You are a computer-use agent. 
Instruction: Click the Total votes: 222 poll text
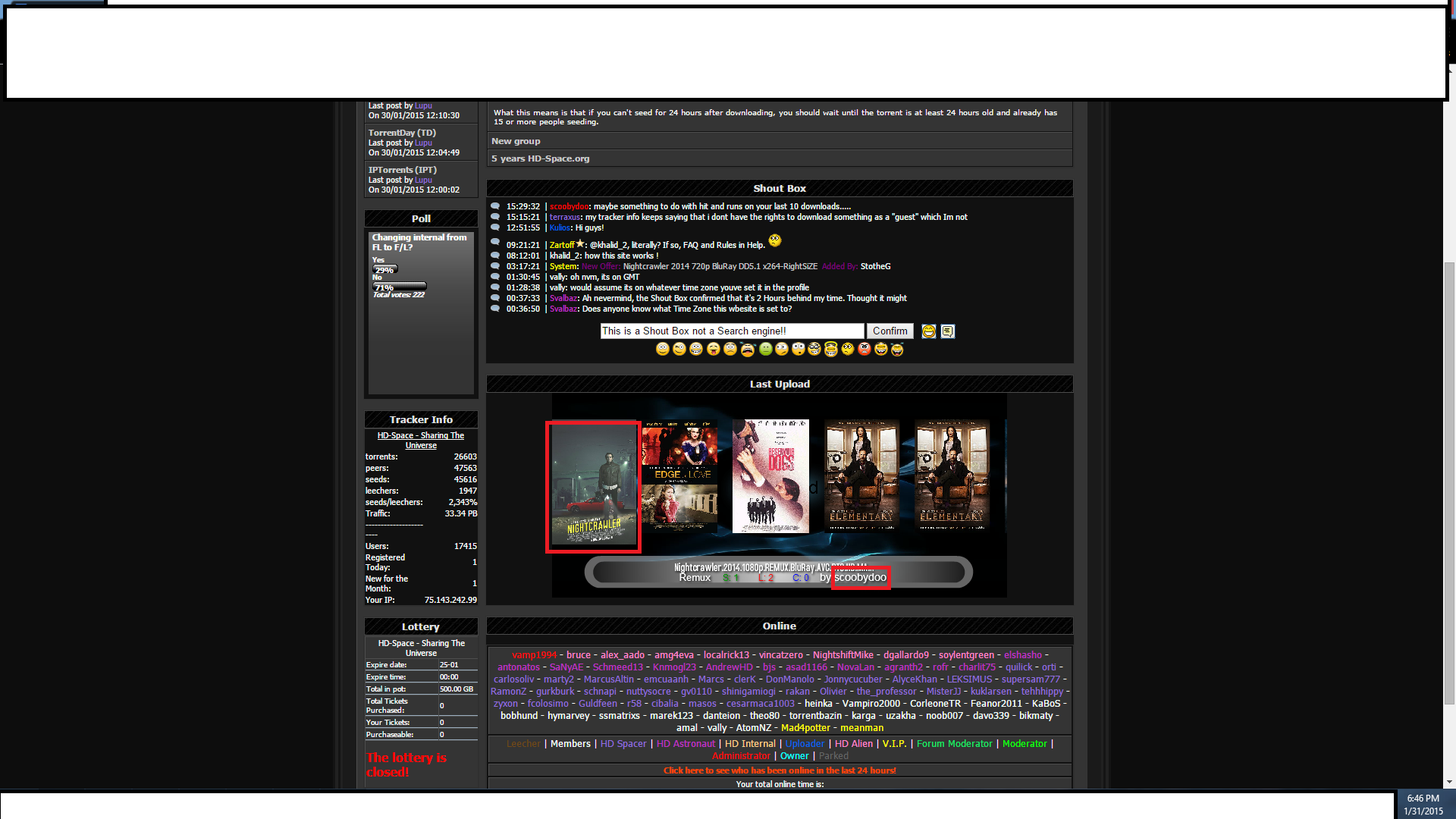(x=398, y=295)
